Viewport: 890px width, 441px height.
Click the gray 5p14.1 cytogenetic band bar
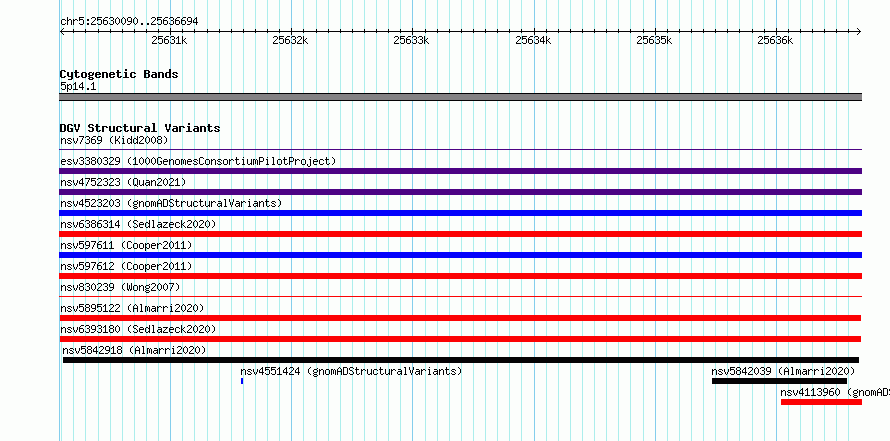click(x=460, y=97)
